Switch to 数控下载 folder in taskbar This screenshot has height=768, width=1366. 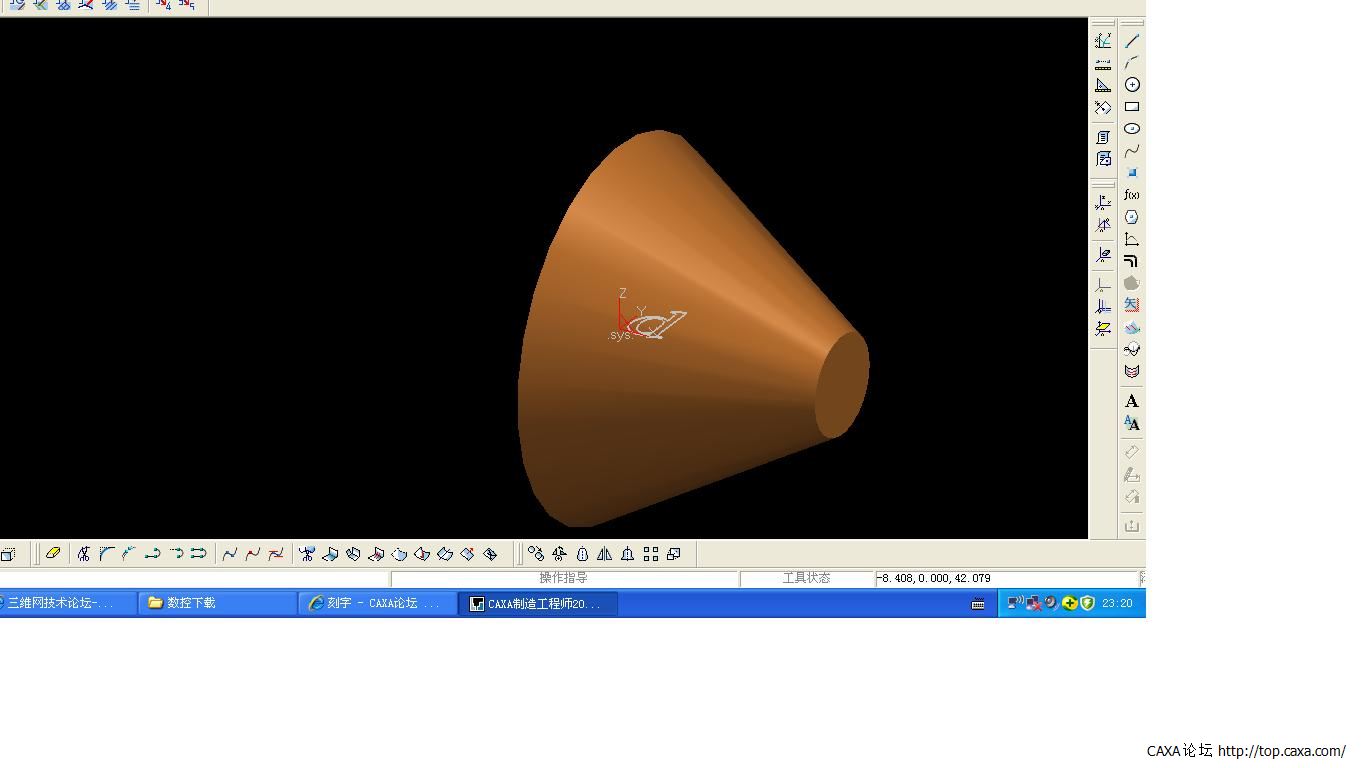point(218,603)
